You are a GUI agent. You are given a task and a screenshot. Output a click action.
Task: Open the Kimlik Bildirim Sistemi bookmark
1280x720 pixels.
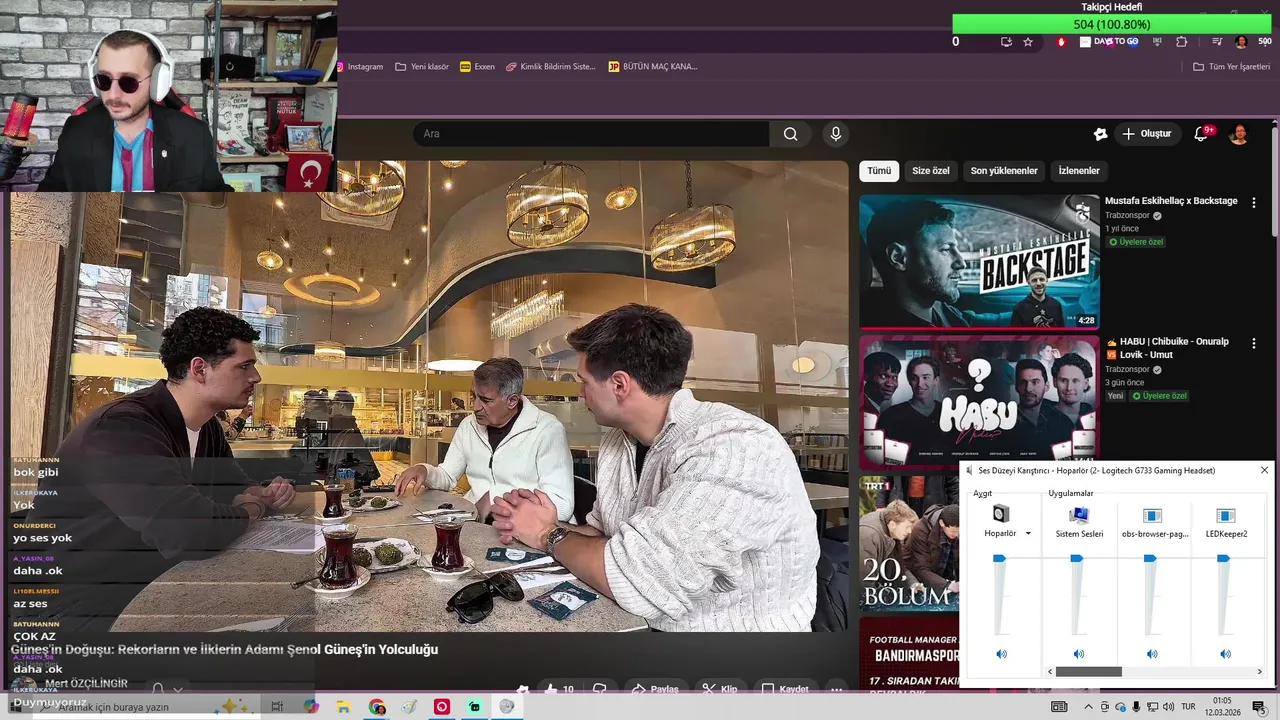550,67
